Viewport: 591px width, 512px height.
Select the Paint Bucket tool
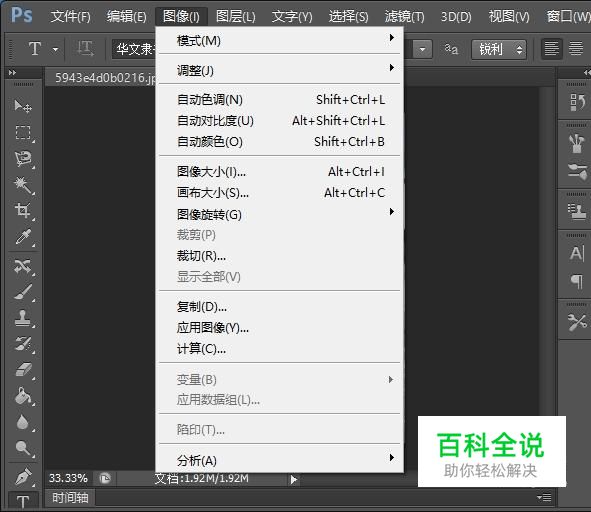click(23, 396)
